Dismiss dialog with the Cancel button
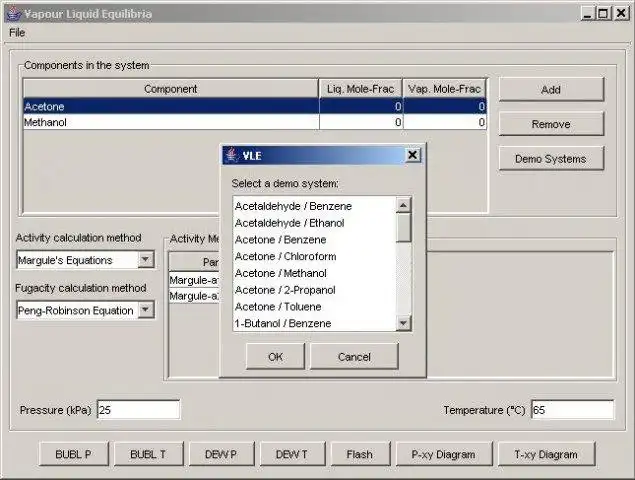The width and height of the screenshot is (635, 480). pos(354,356)
